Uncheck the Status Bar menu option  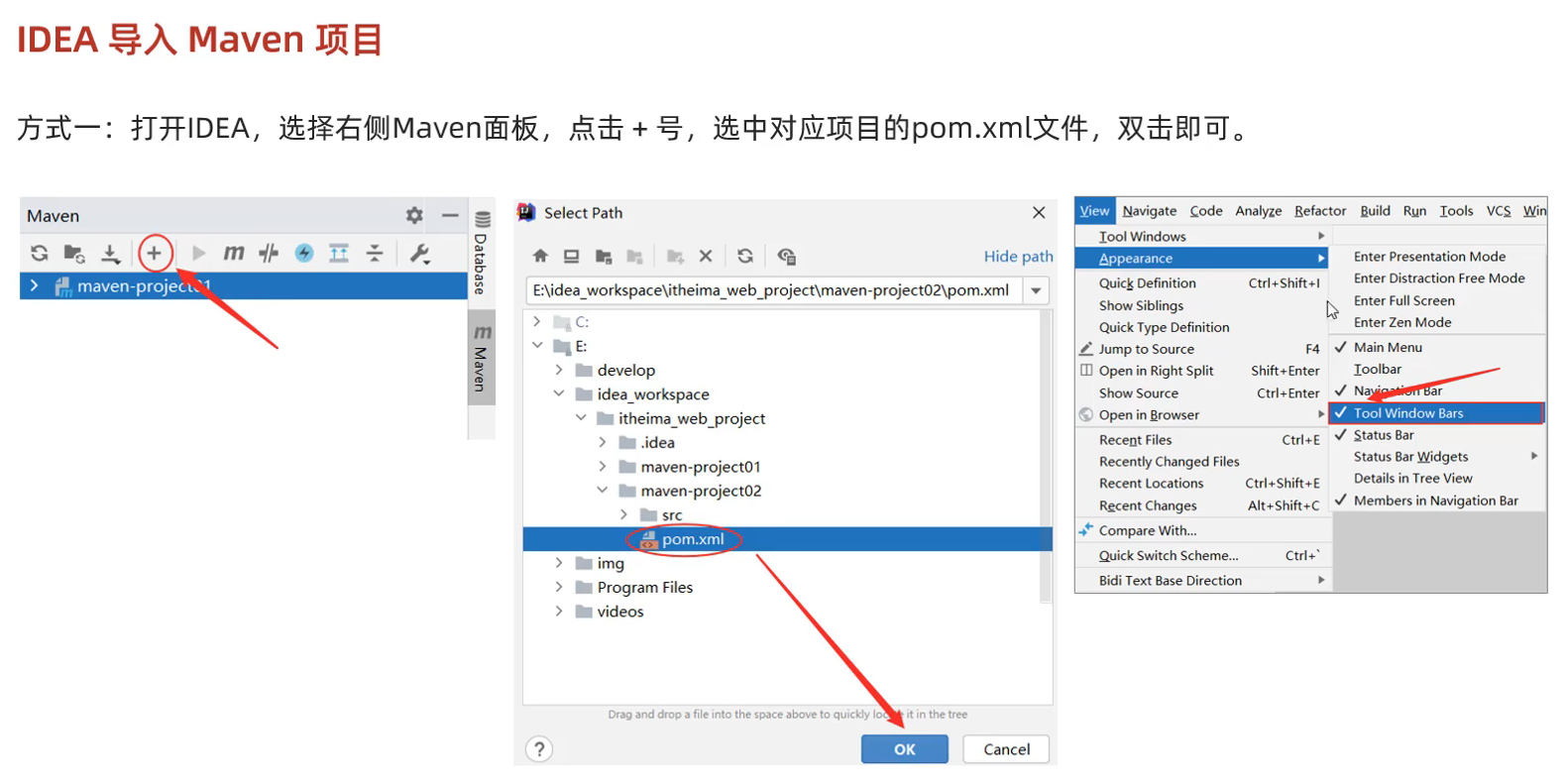click(x=1384, y=435)
